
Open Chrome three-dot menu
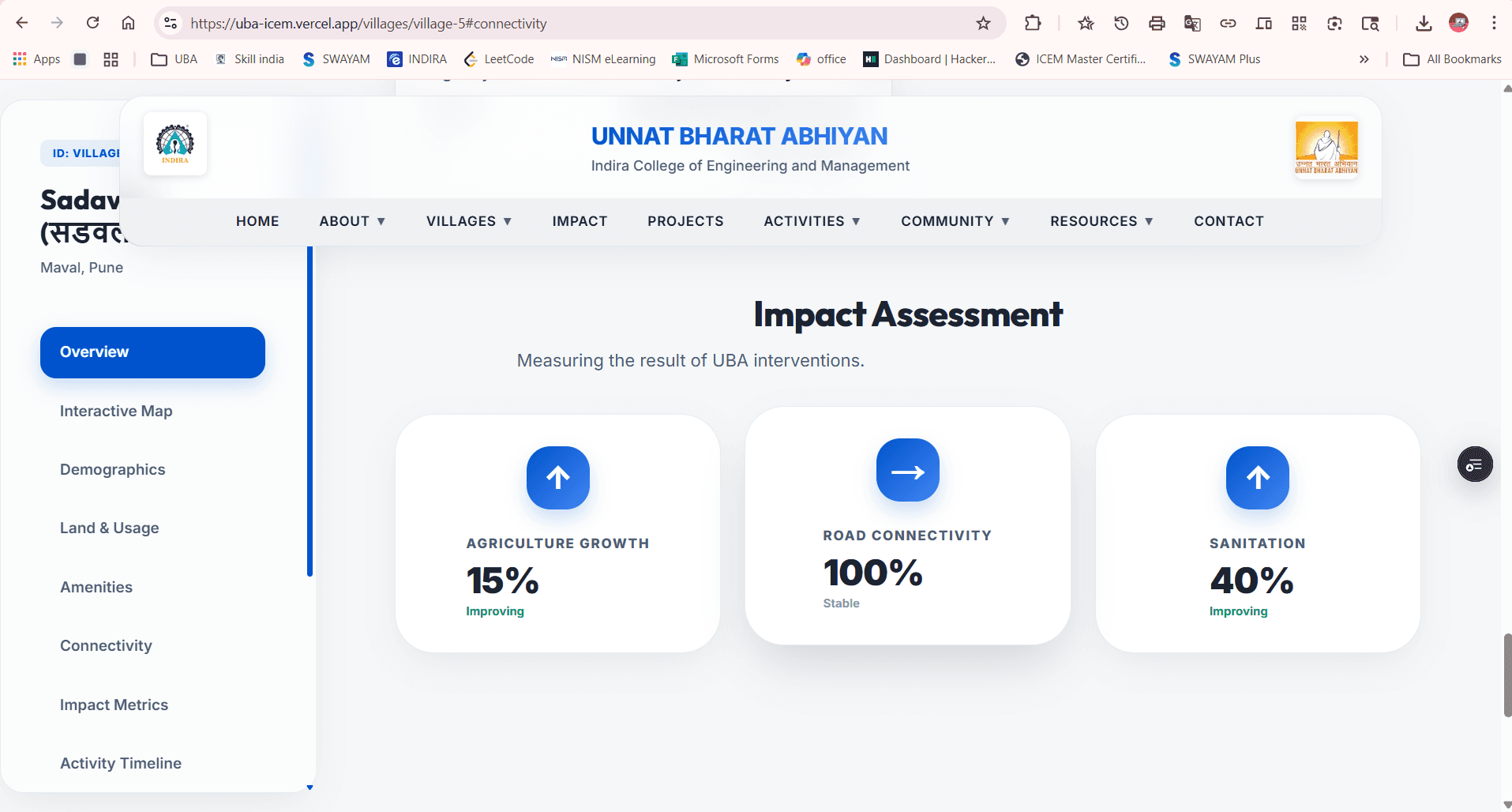[x=1494, y=23]
